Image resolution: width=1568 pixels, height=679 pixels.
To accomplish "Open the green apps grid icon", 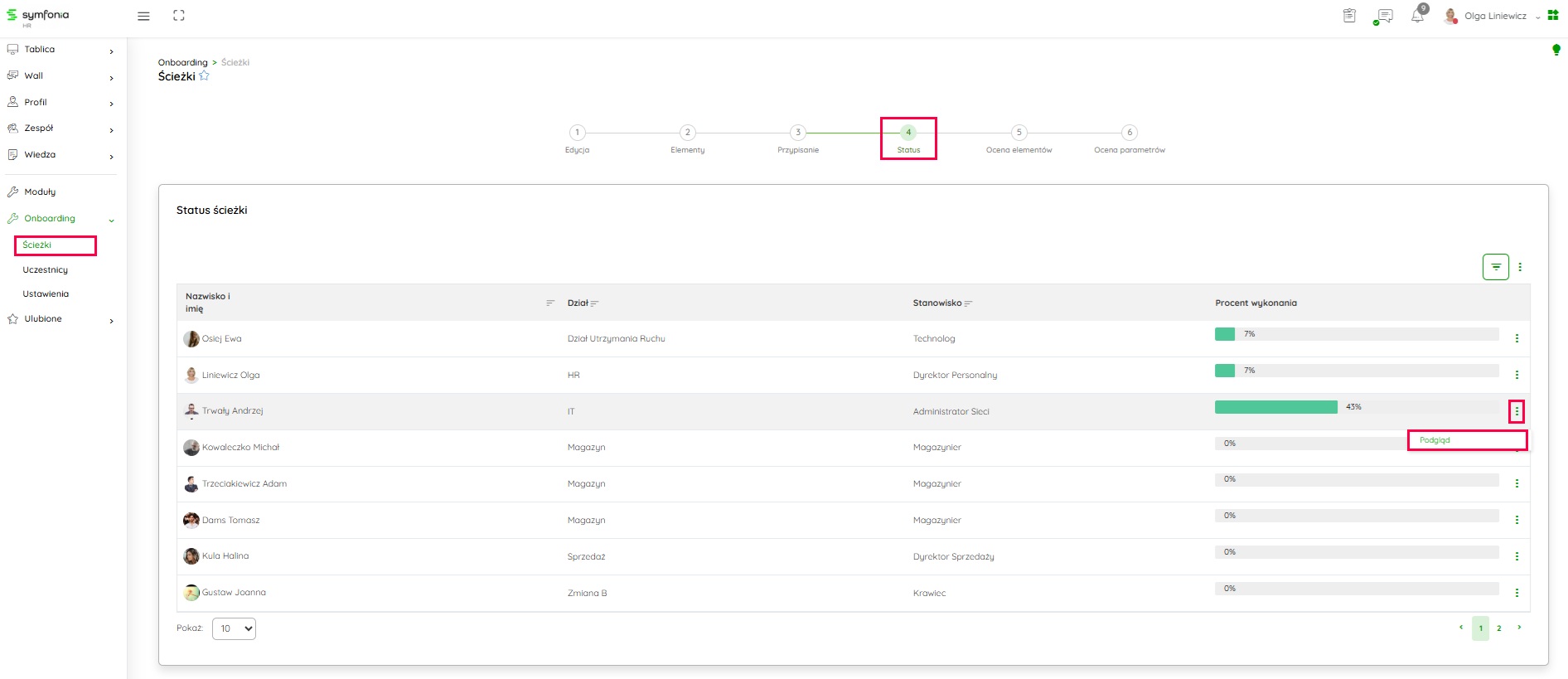I will [1553, 16].
